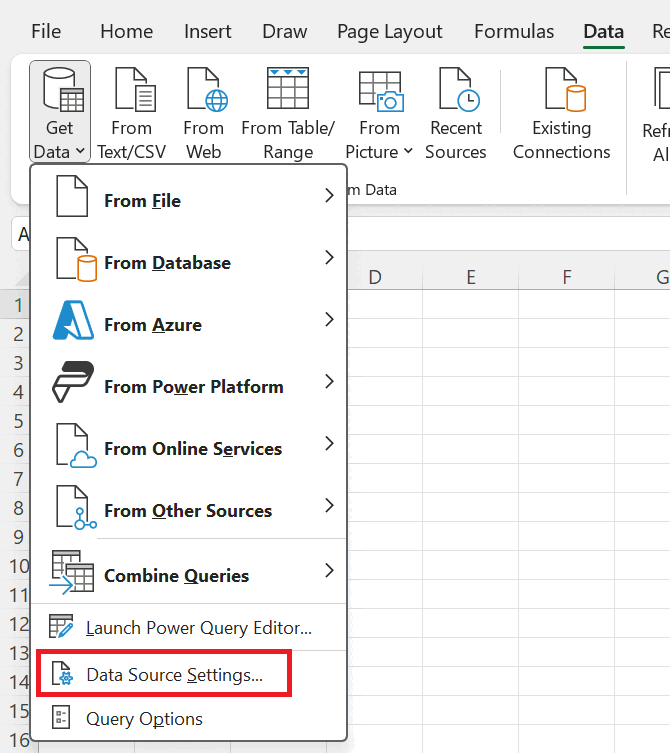Click the Query Options list icon

tap(61, 717)
